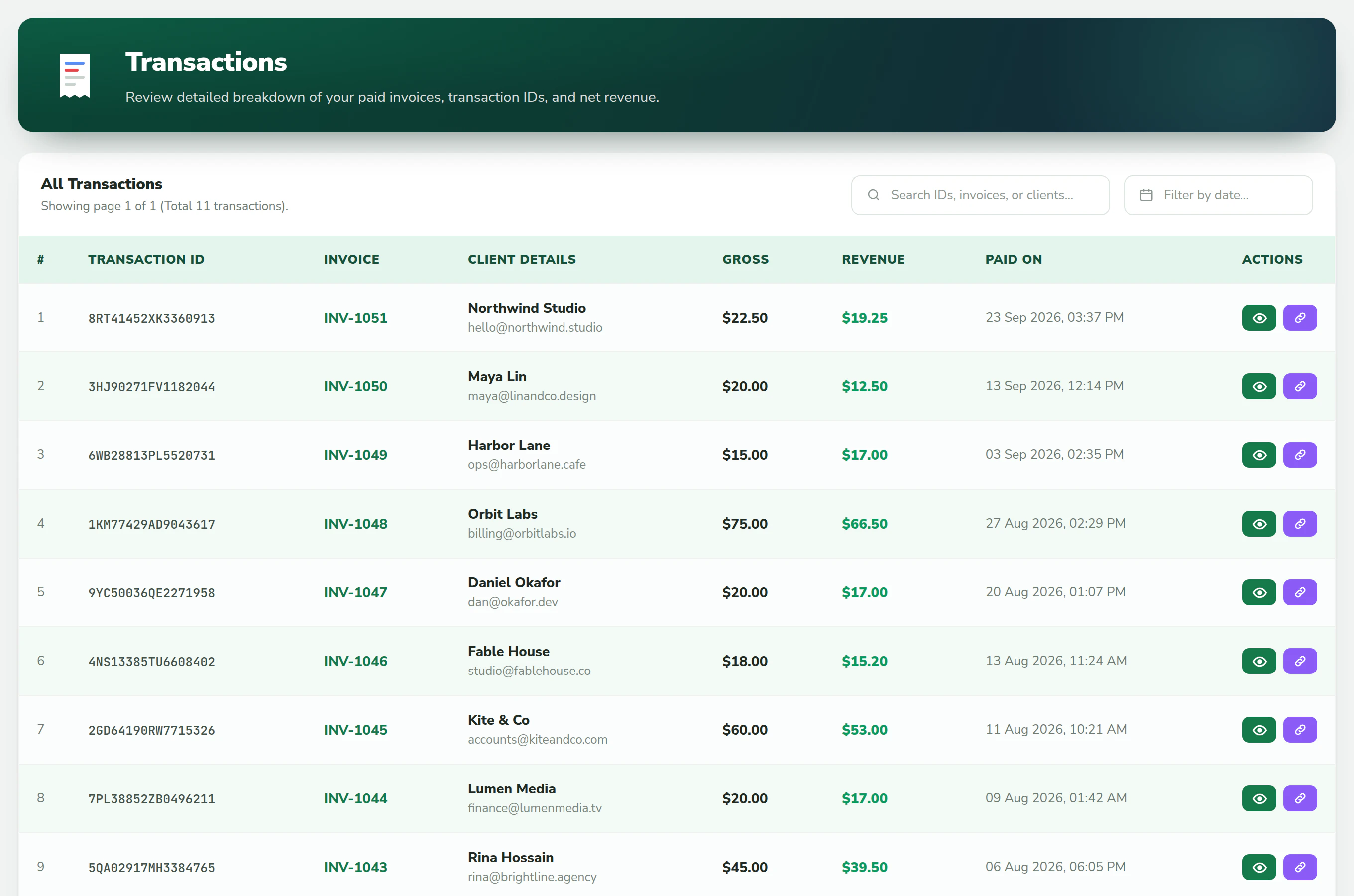The width and height of the screenshot is (1354, 896).
Task: Click link icon on INV-1047 row
Action: click(1300, 592)
